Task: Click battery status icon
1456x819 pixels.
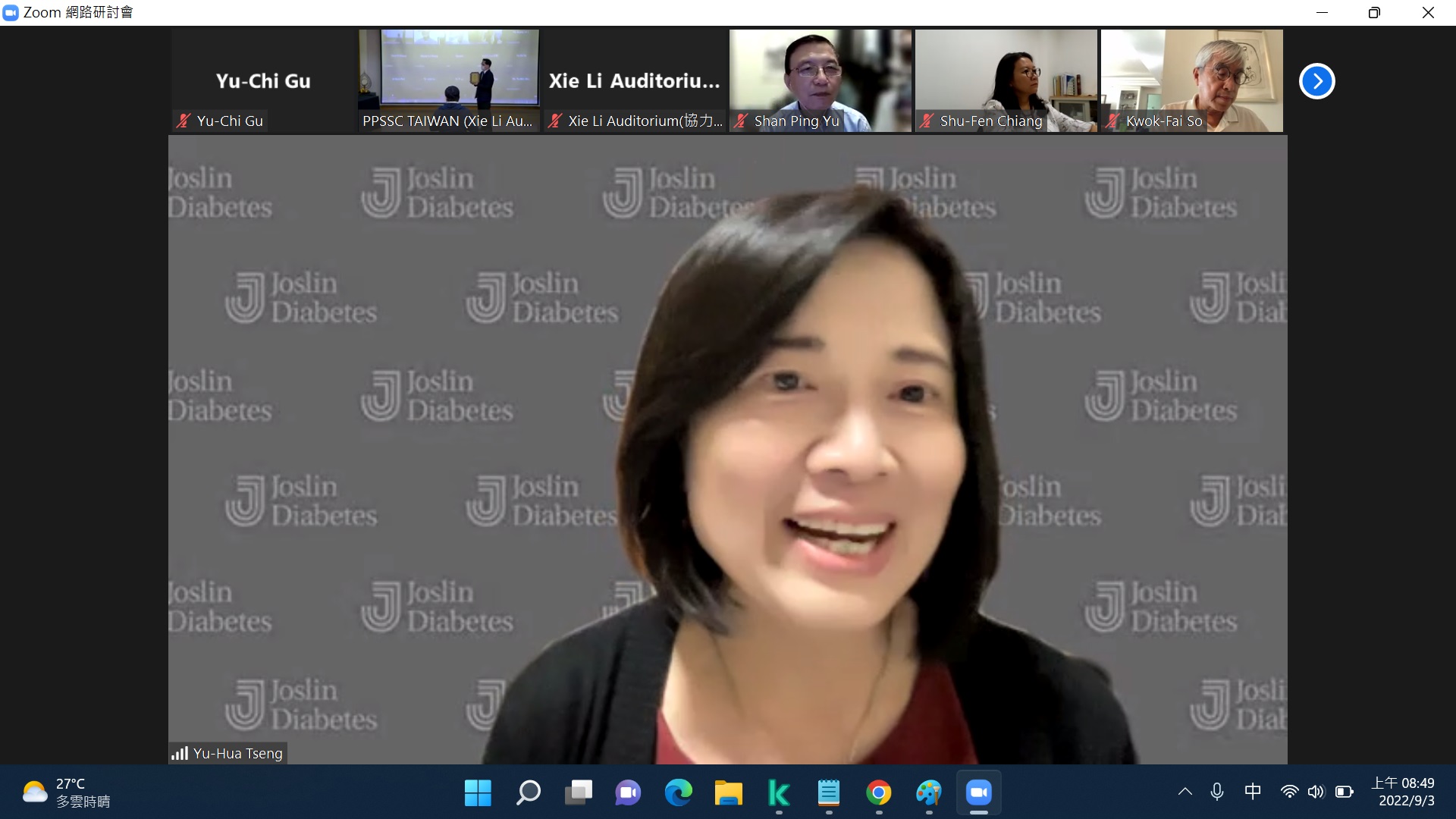Action: point(1345,792)
